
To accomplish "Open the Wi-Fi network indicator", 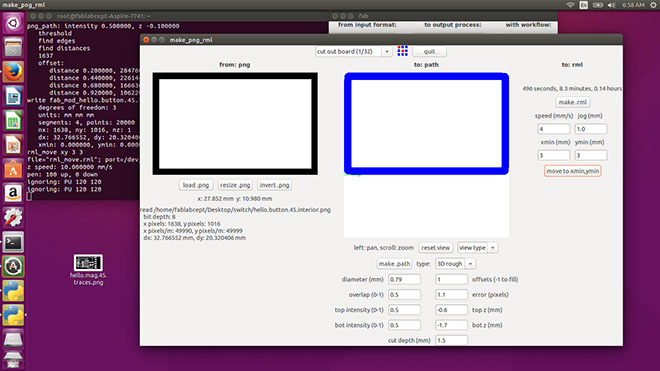I will point(570,5).
